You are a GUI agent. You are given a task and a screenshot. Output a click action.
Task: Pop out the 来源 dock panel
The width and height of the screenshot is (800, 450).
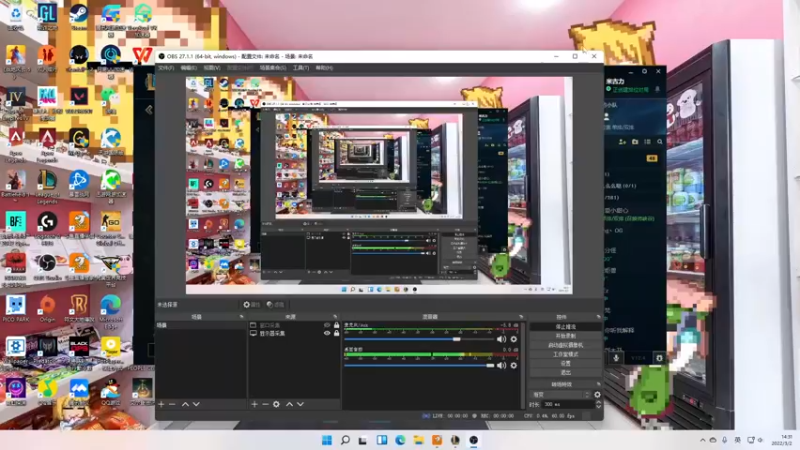335,317
